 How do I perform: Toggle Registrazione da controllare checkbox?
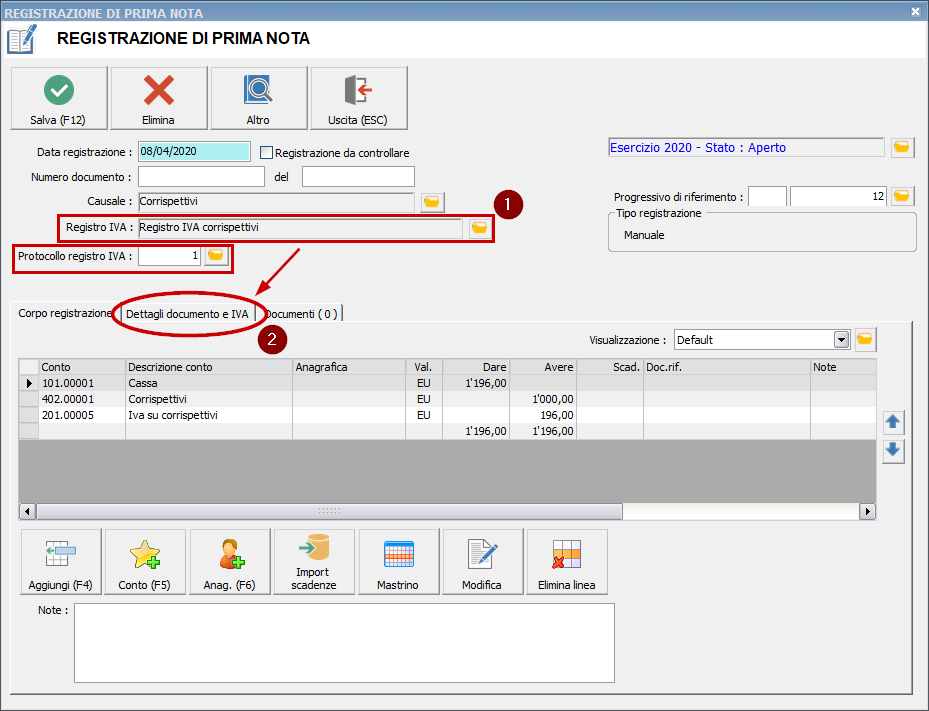point(267,153)
